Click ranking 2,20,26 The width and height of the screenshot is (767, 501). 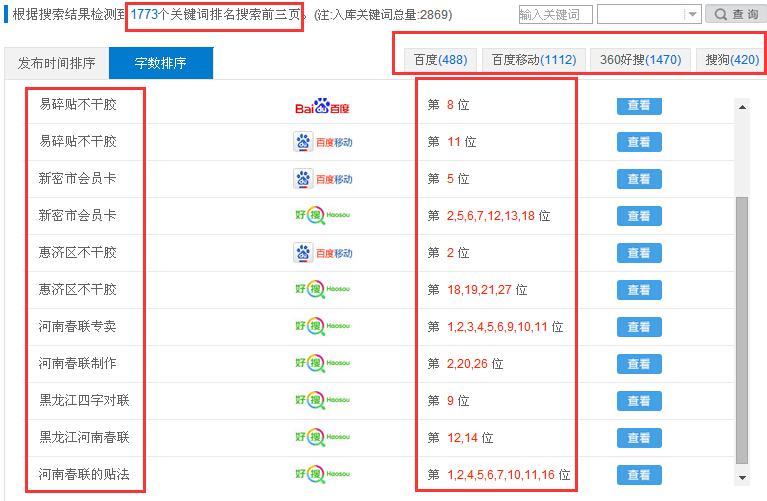click(x=467, y=364)
